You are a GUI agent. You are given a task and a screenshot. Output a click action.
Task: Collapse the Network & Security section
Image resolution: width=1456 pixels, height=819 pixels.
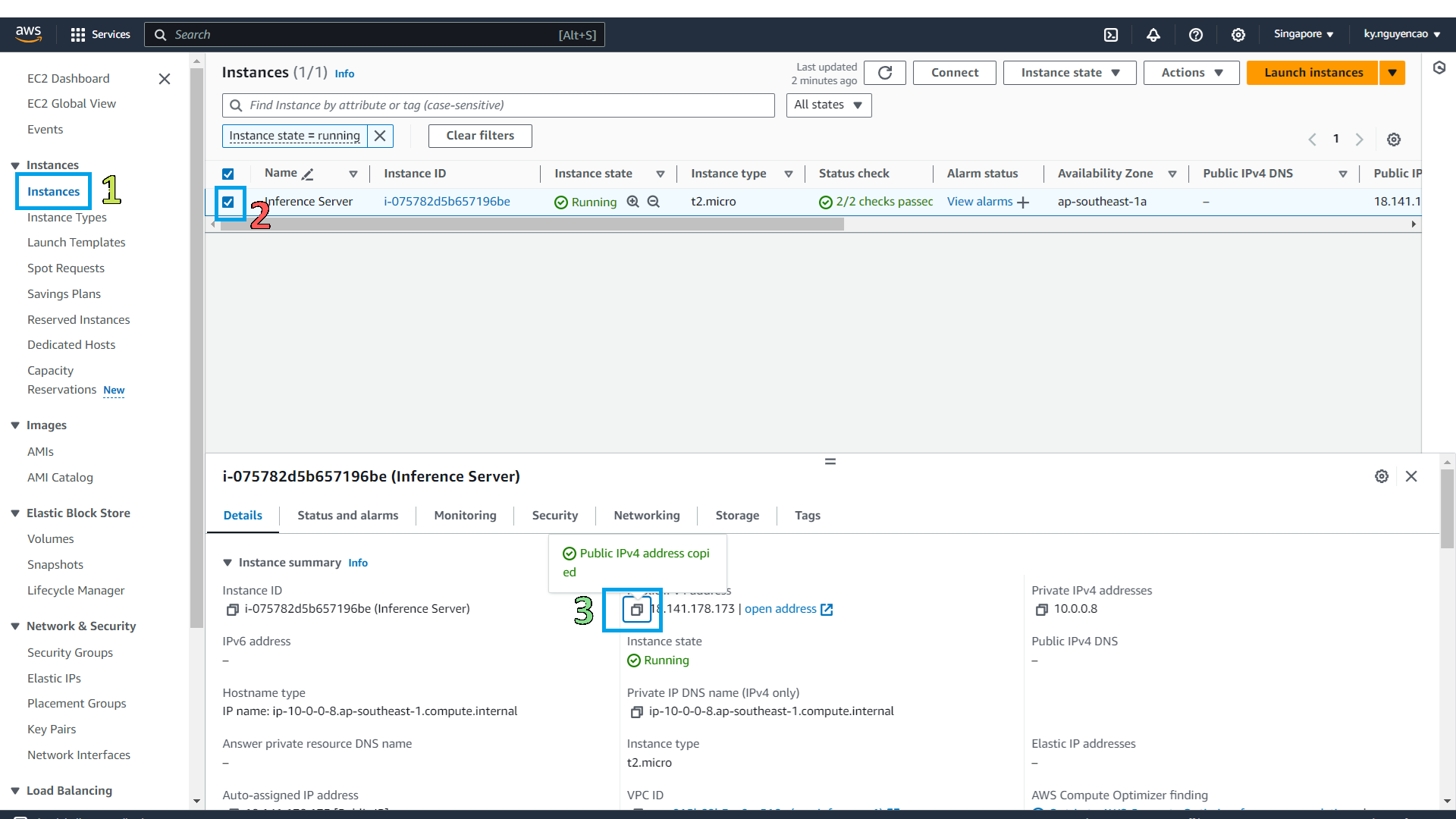click(x=15, y=626)
